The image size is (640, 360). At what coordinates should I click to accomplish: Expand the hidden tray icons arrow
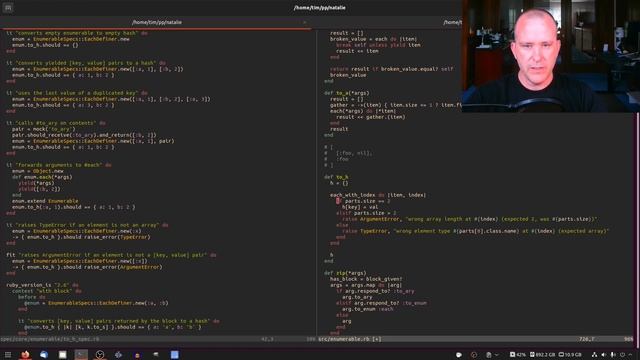tap(631, 355)
